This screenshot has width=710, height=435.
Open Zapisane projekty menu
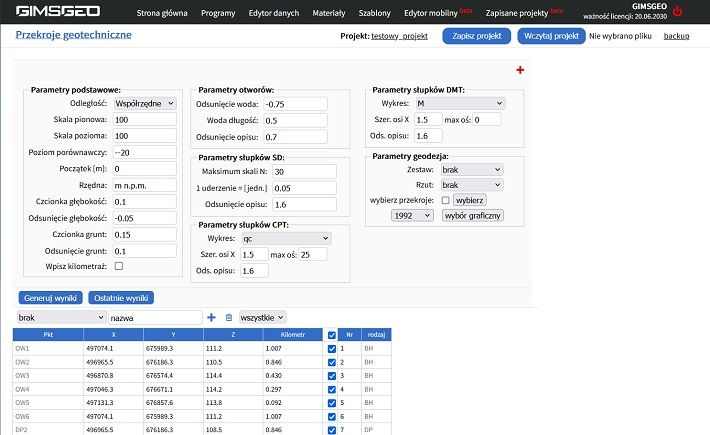(517, 13)
